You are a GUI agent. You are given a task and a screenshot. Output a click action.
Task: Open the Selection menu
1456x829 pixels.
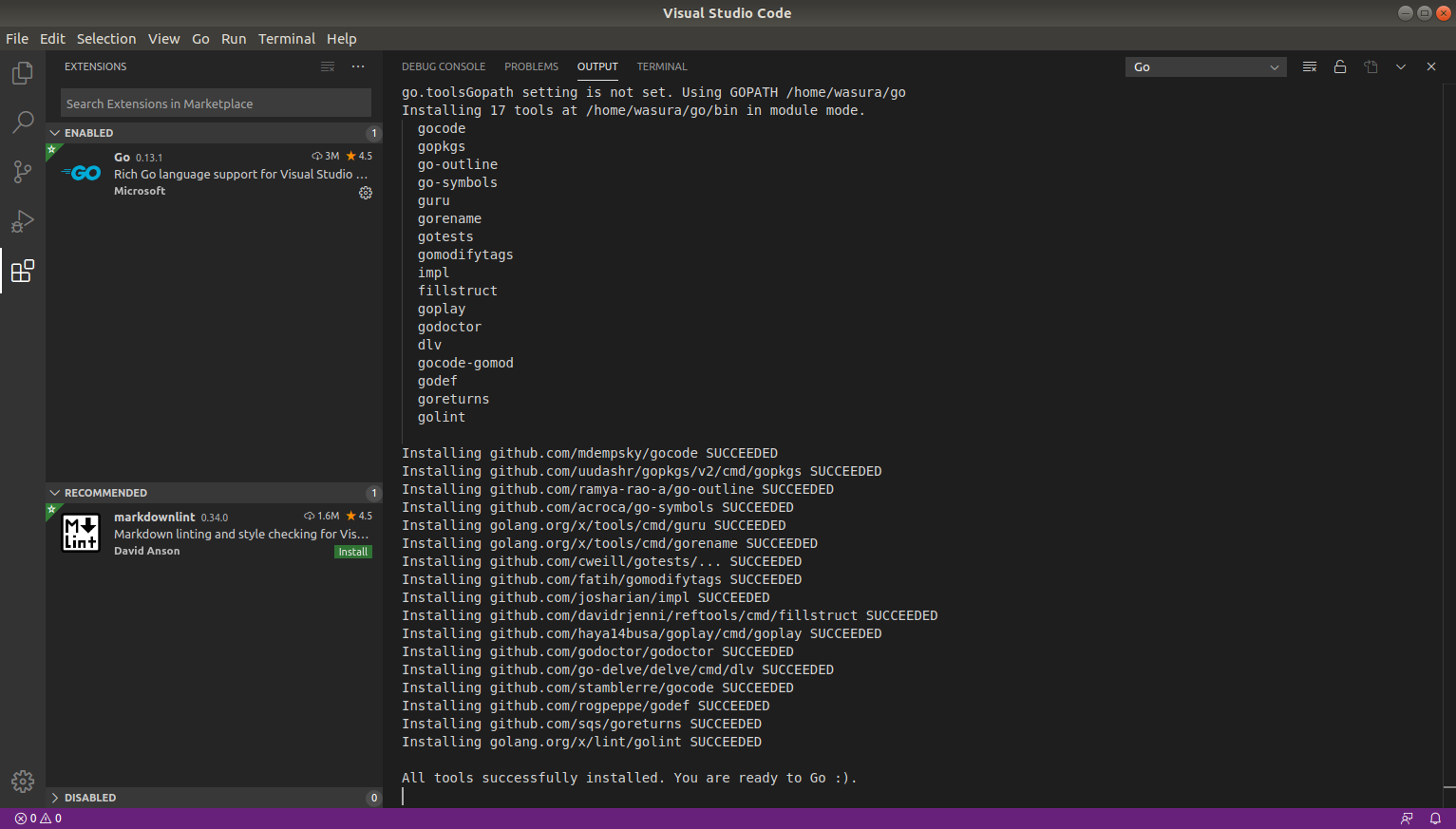(x=106, y=39)
